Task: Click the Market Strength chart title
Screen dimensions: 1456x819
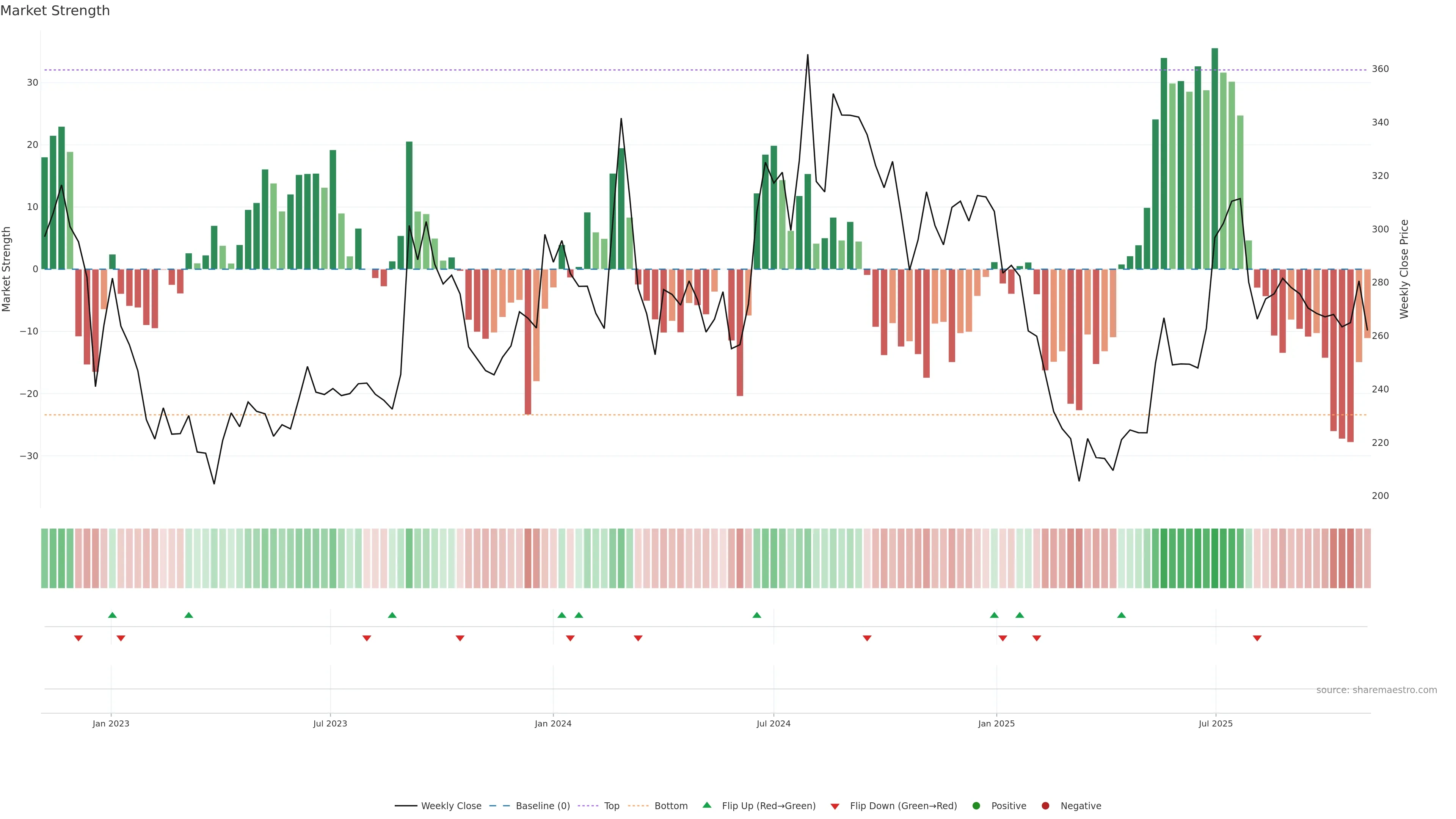Action: pyautogui.click(x=55, y=11)
